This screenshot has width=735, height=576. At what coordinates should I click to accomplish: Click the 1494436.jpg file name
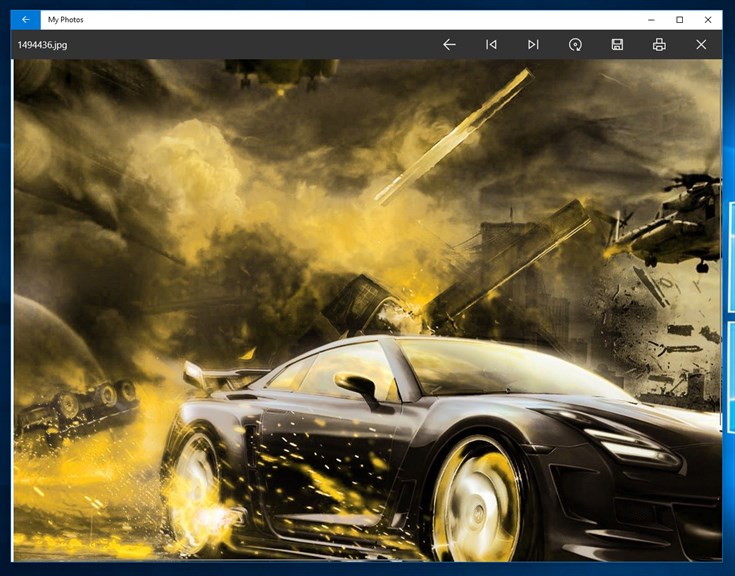click(42, 45)
